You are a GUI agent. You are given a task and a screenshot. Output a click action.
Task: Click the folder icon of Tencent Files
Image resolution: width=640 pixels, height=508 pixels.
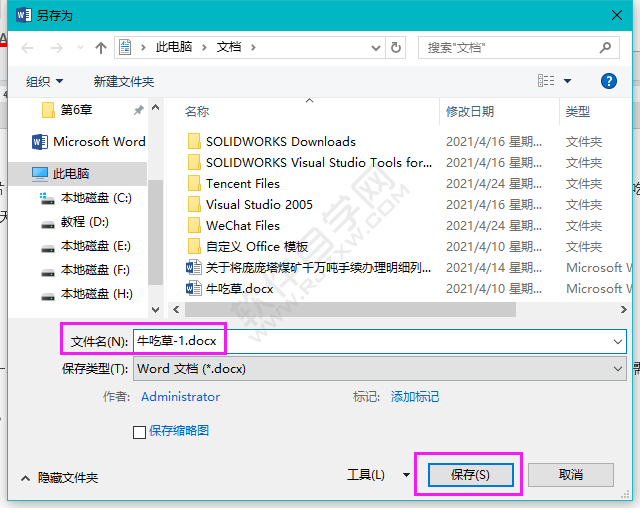click(194, 184)
